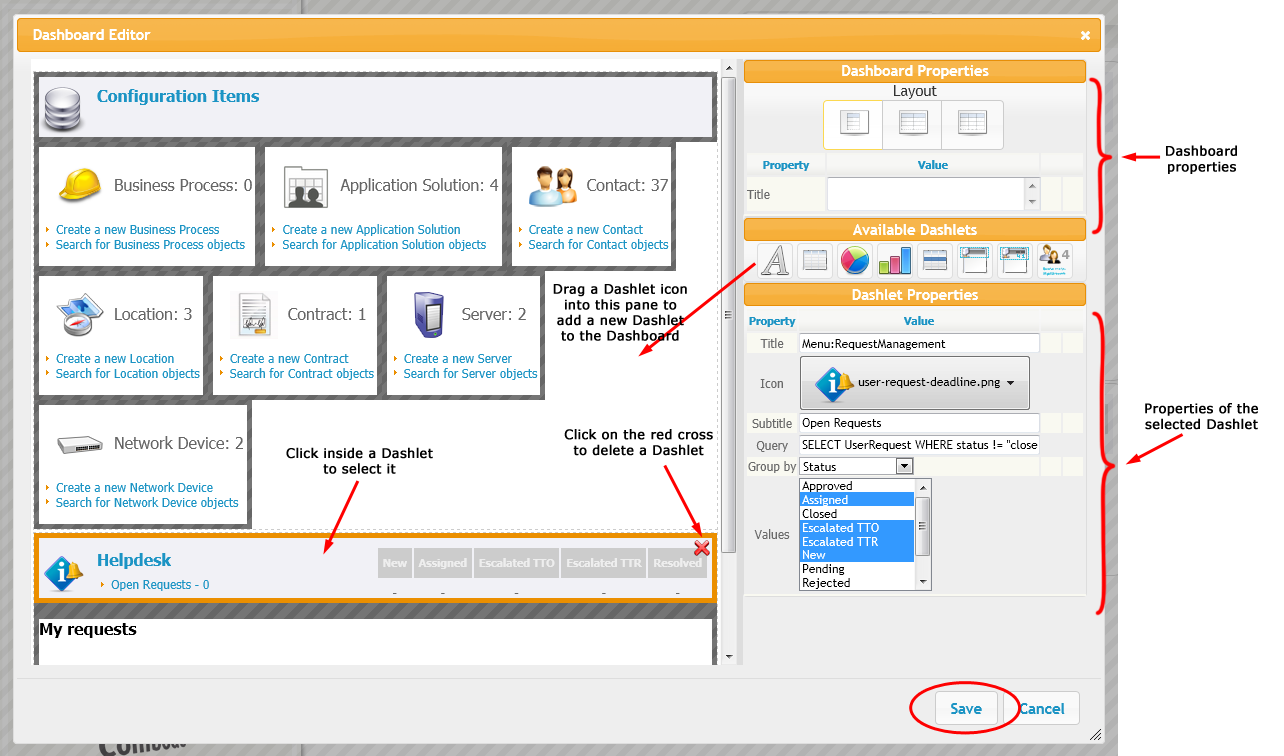Image resolution: width=1284 pixels, height=756 pixels.
Task: Click the Assigned status column header
Action: coord(442,562)
